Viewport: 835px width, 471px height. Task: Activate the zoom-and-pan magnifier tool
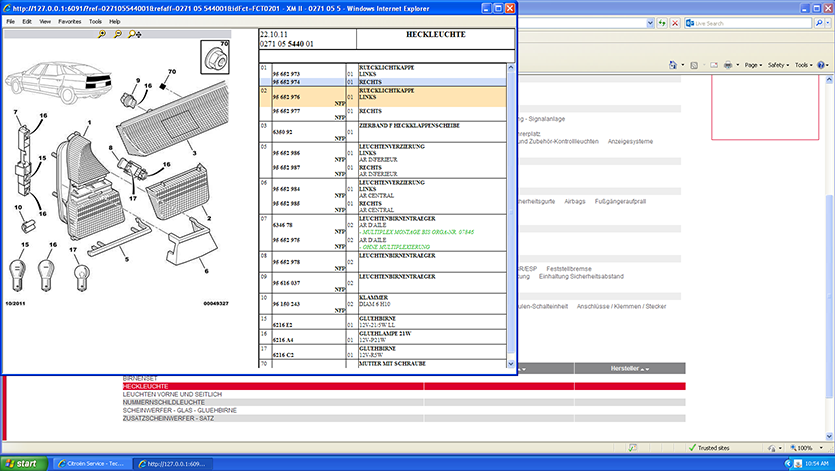click(x=135, y=34)
